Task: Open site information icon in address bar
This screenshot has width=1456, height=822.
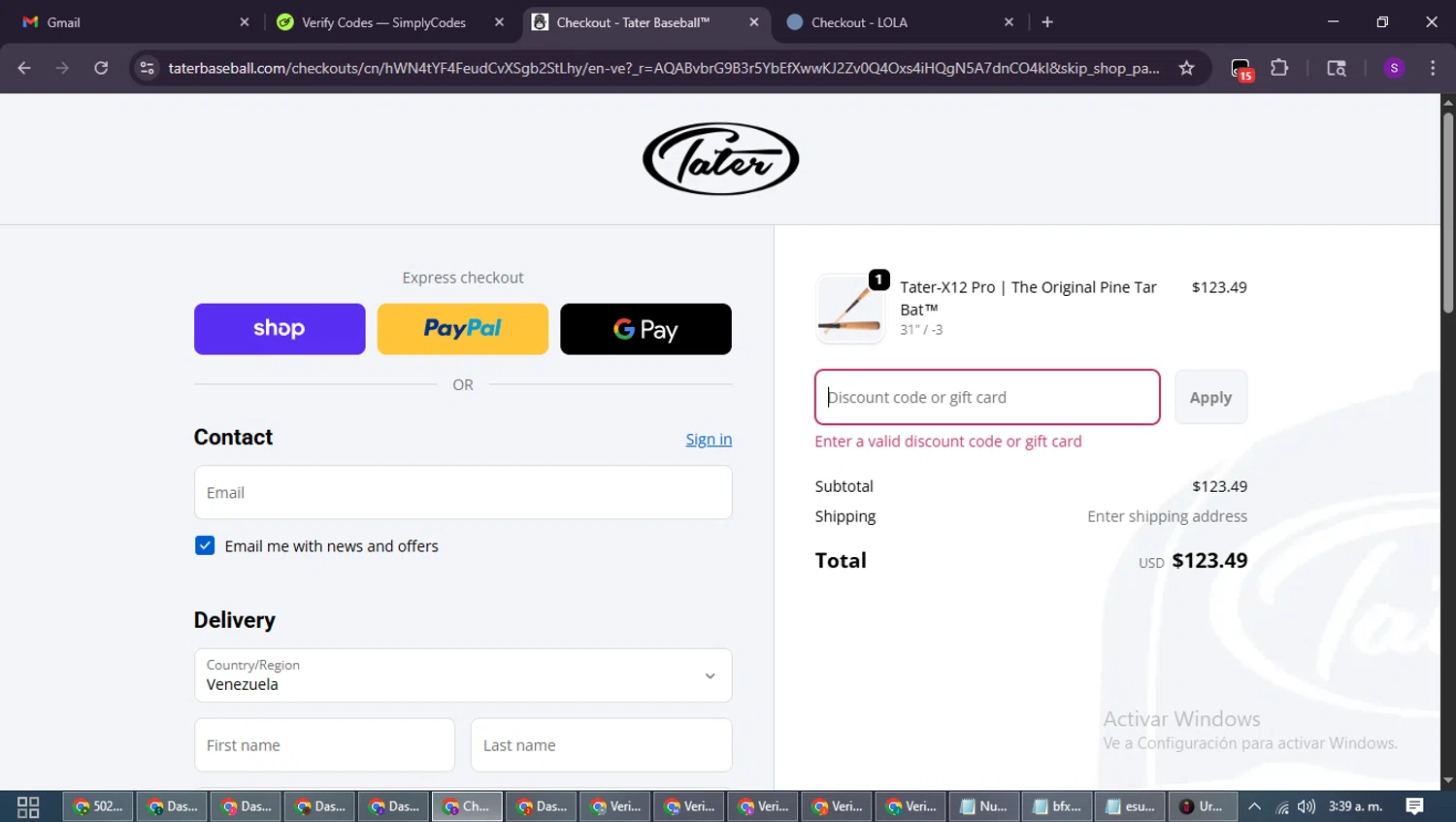Action: [147, 68]
